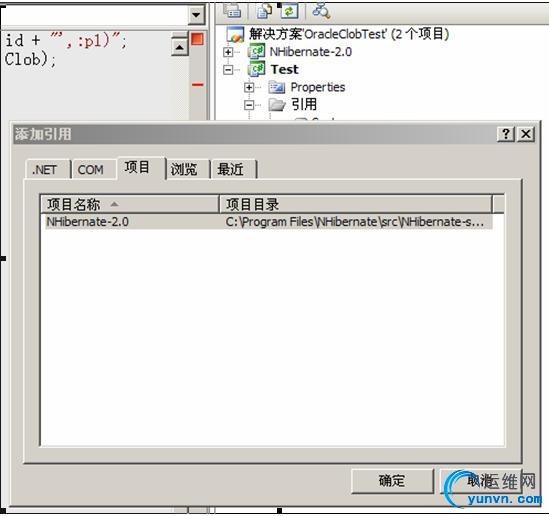Click the dialog help question mark button
Screen dimensions: 549x516
506,134
